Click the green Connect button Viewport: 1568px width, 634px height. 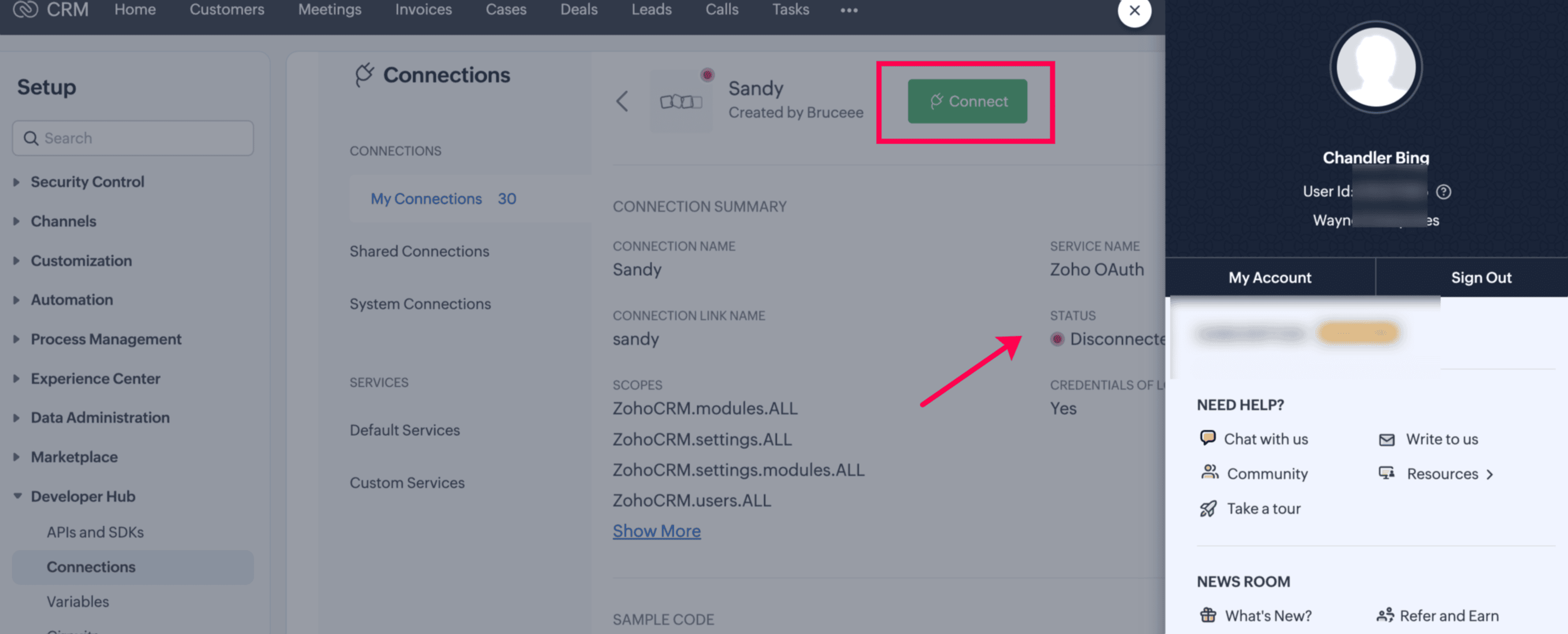(x=967, y=101)
